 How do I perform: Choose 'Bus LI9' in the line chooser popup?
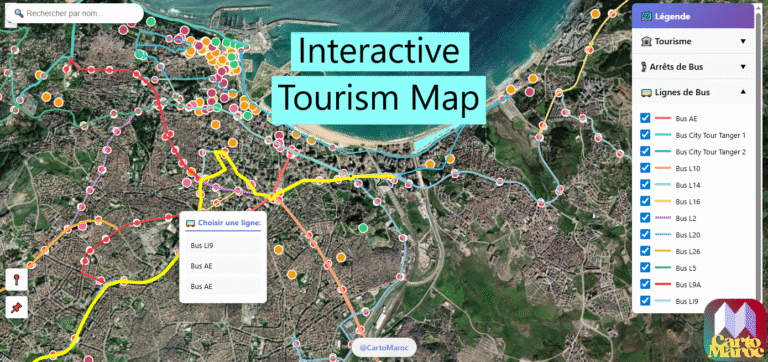point(223,246)
